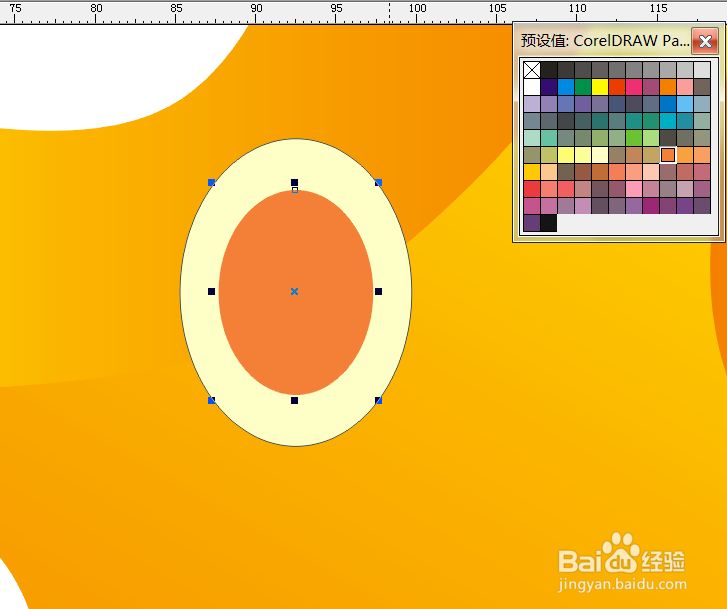Screen dimensions: 727x609
Task: Select the bright lime green swatch
Action: point(634,138)
